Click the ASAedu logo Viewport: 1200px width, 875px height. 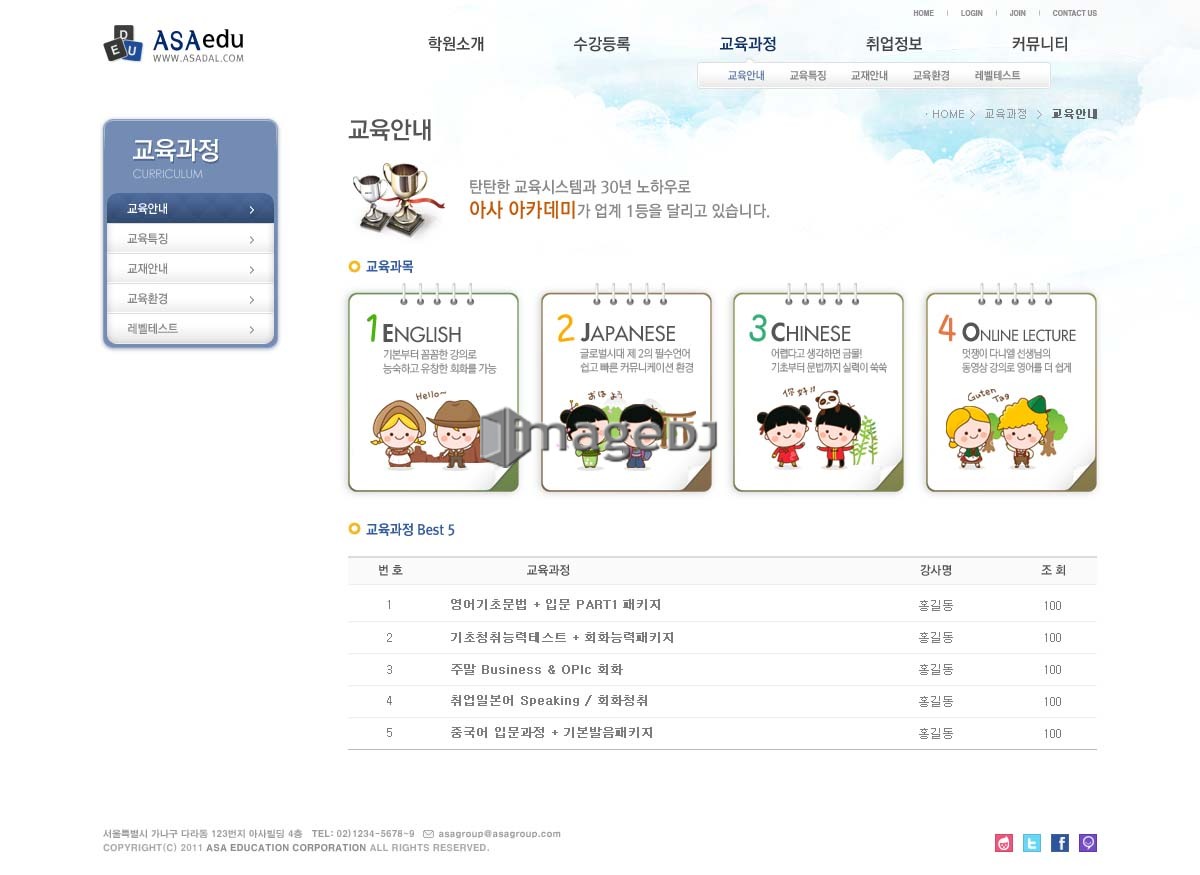pyautogui.click(x=174, y=44)
